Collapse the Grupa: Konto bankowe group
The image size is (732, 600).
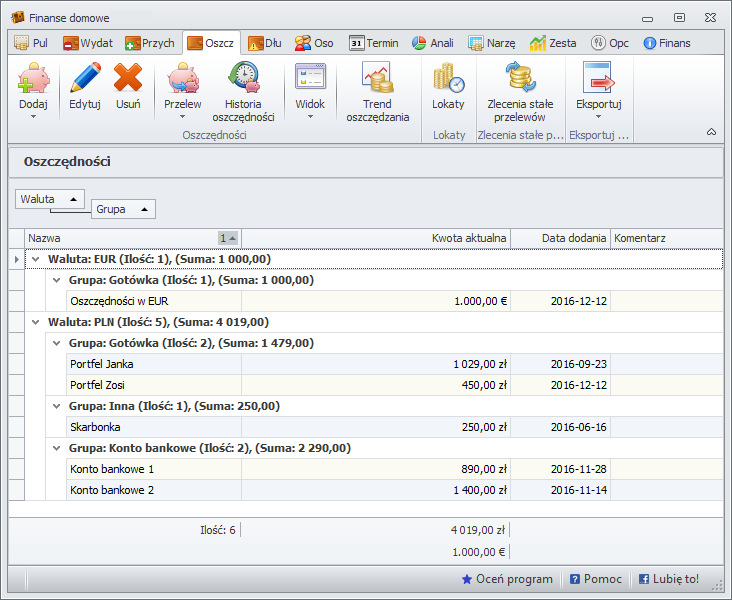(57, 448)
